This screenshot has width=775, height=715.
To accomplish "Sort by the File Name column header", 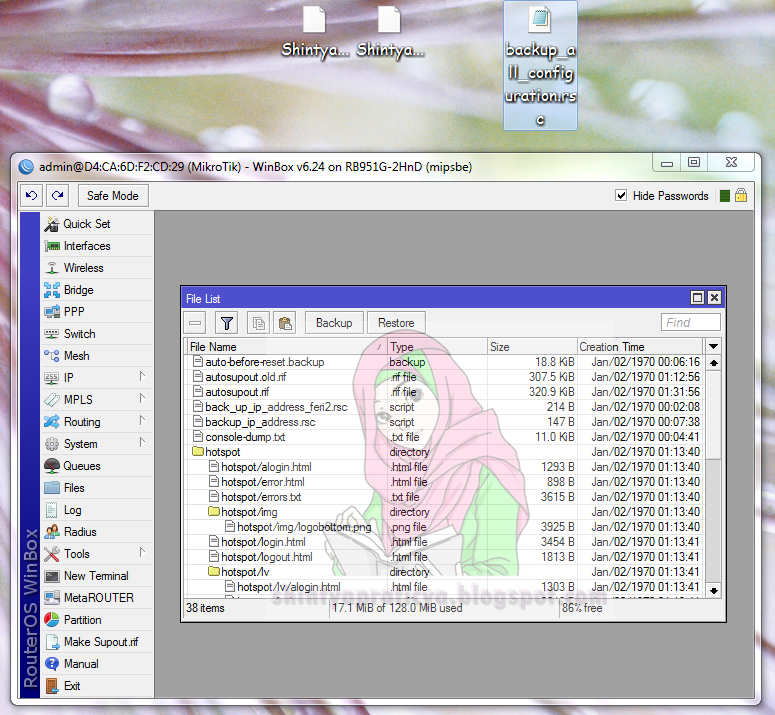I will click(x=287, y=347).
